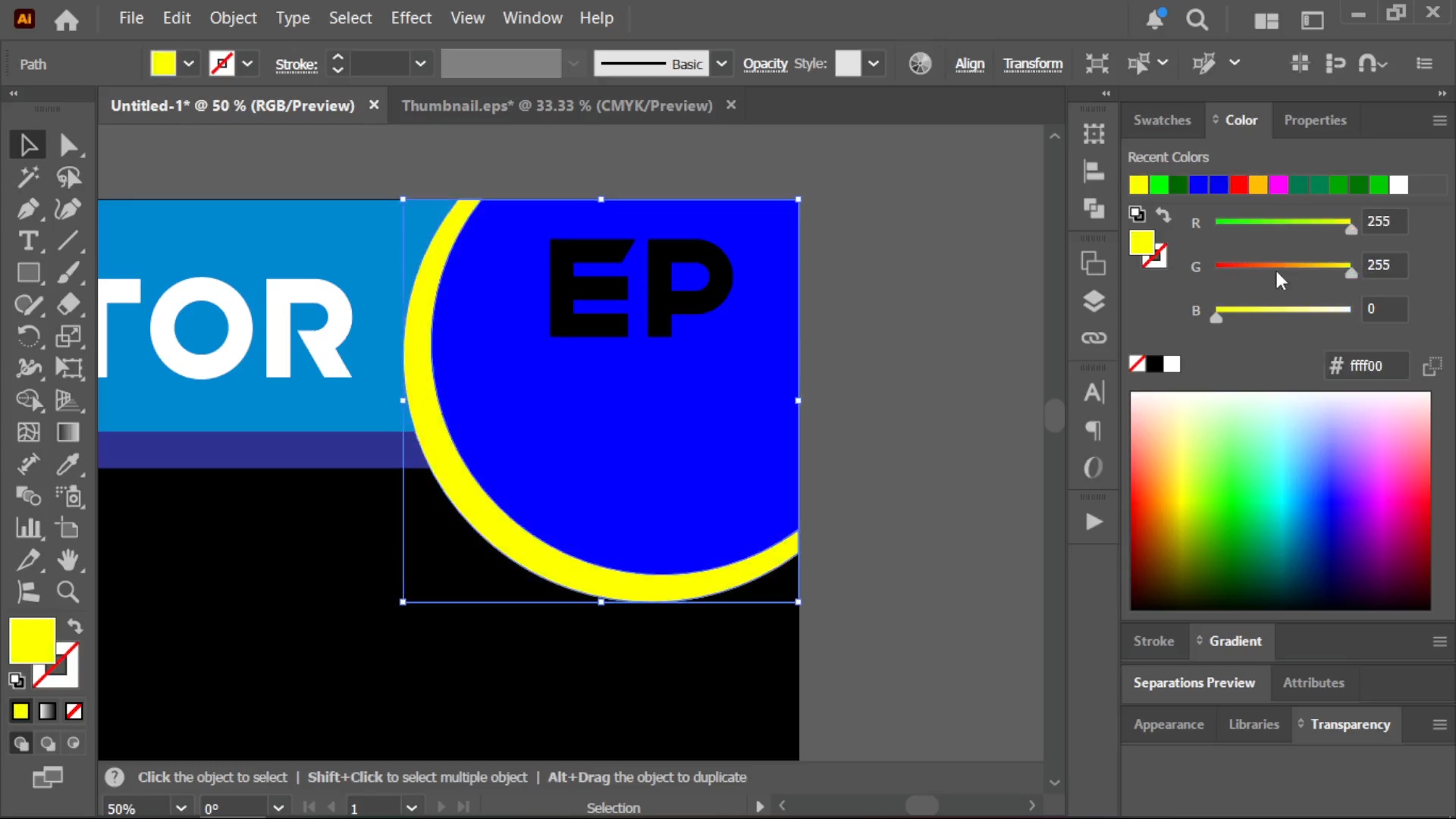The width and height of the screenshot is (1456, 819).
Task: Select the Pen tool
Action: [x=28, y=209]
